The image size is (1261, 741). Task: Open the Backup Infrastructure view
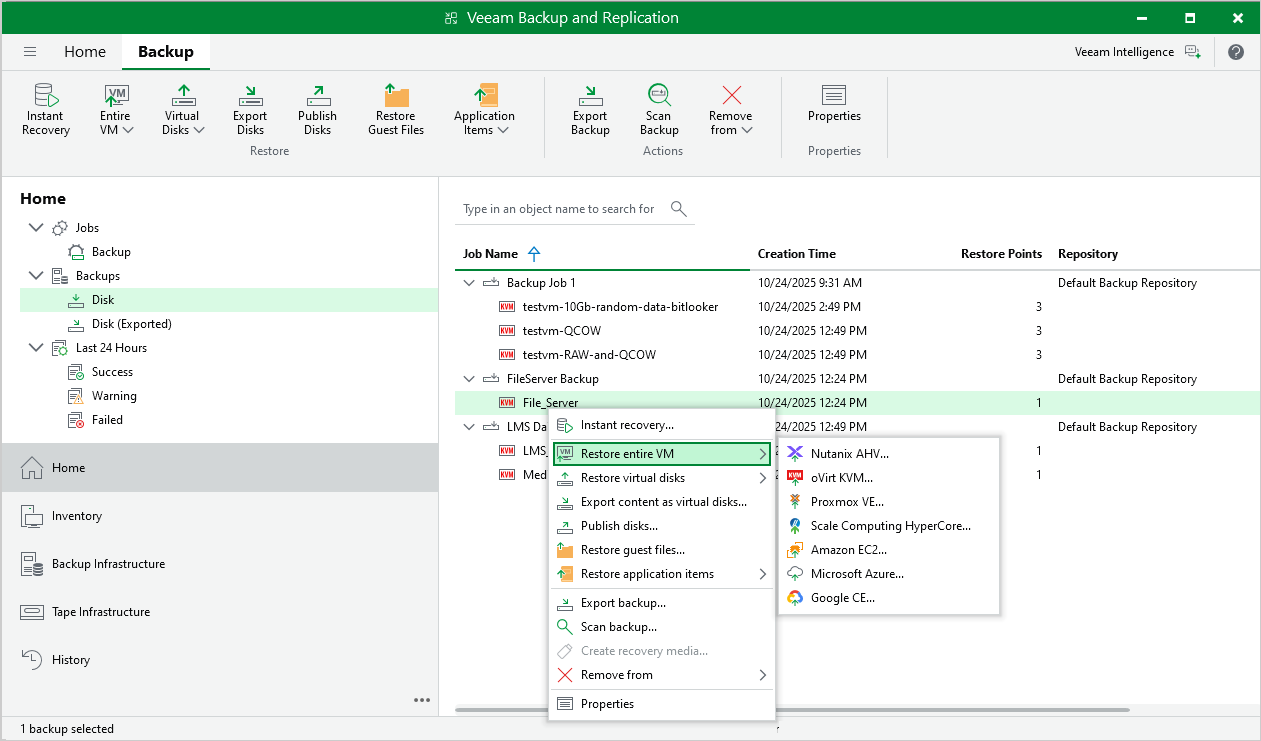[108, 564]
